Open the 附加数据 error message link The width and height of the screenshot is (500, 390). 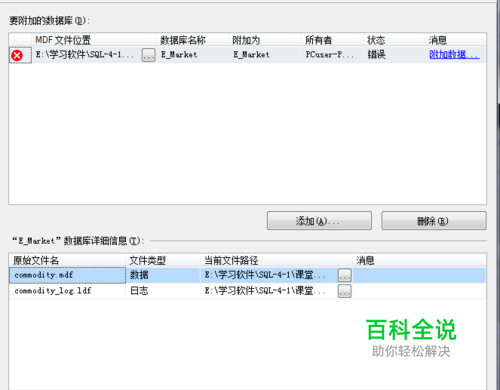(454, 54)
